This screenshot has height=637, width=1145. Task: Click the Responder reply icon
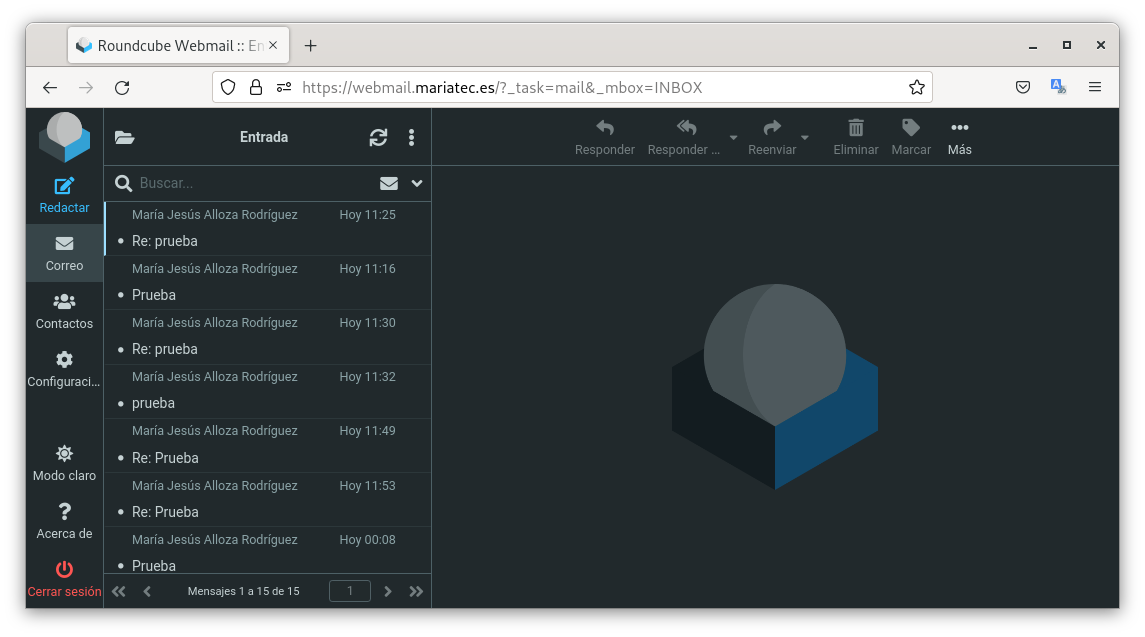(604, 128)
